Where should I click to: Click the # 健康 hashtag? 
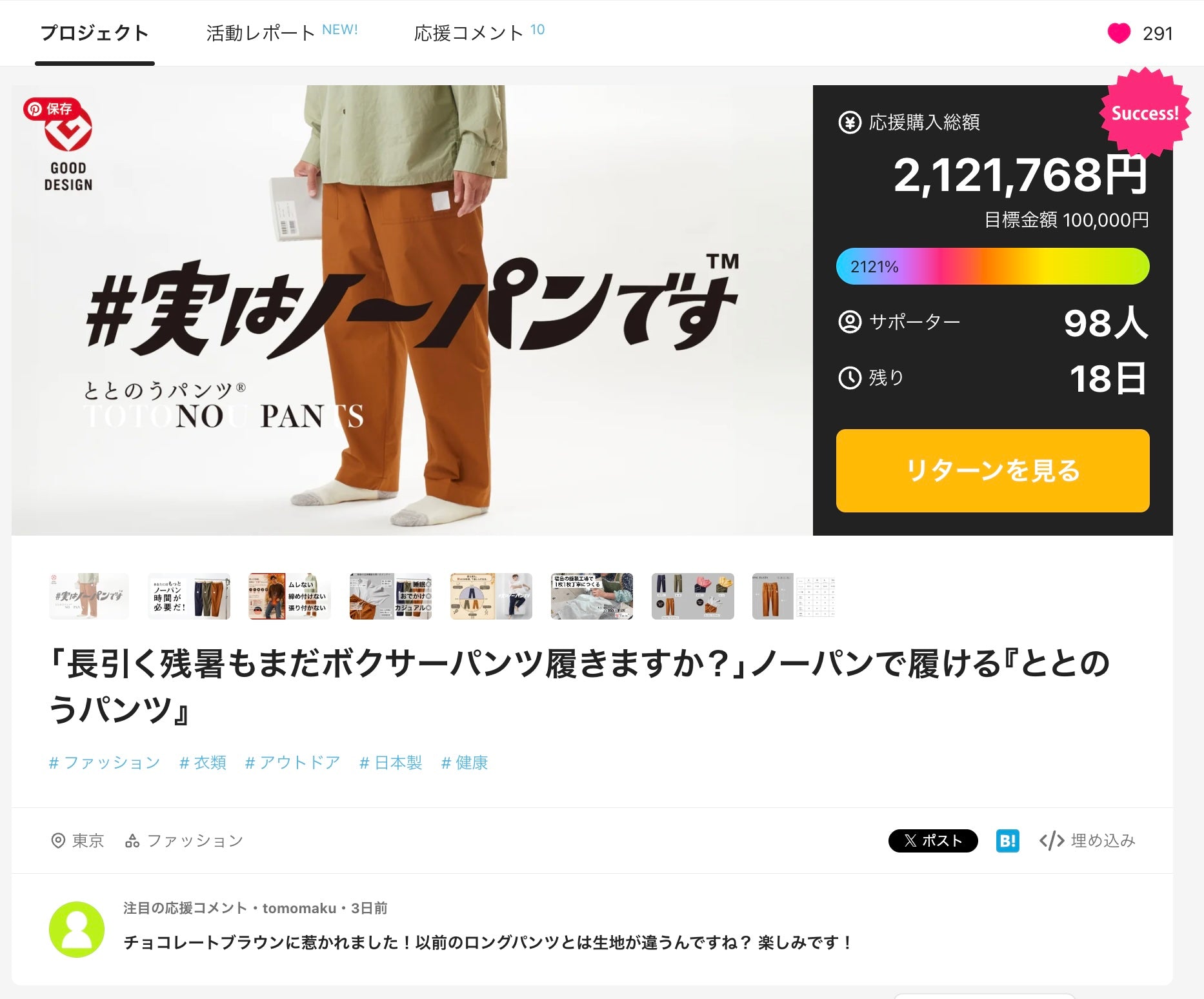click(x=465, y=763)
